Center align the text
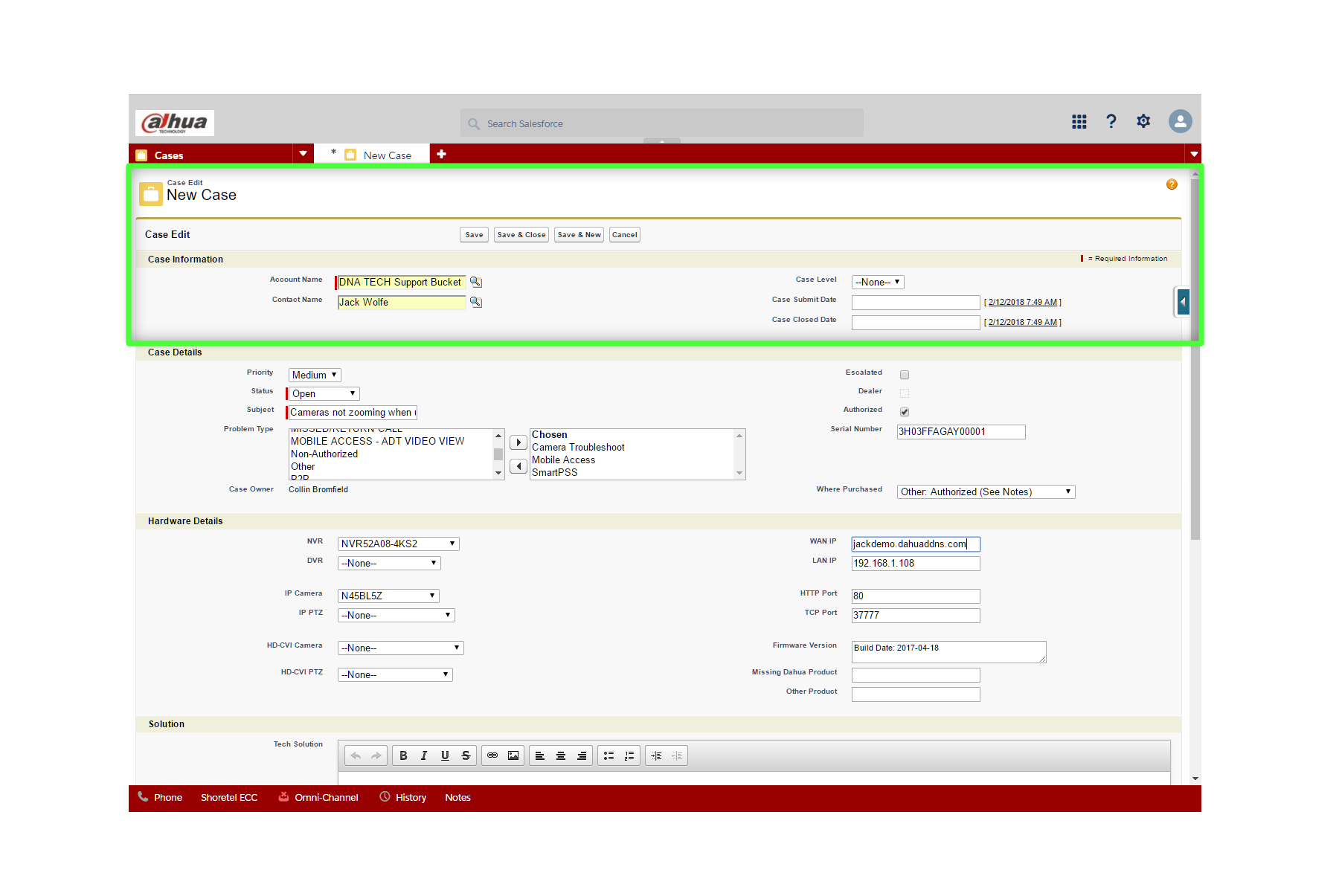 point(561,755)
